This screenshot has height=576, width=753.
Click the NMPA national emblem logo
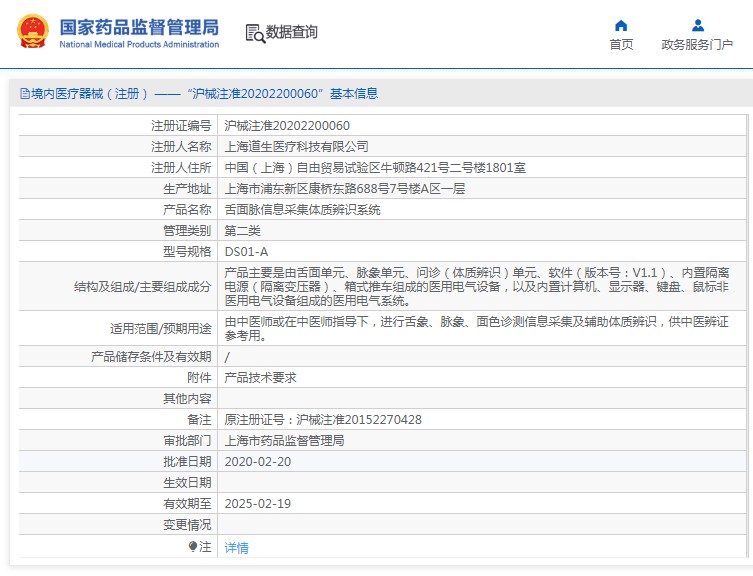coord(32,32)
